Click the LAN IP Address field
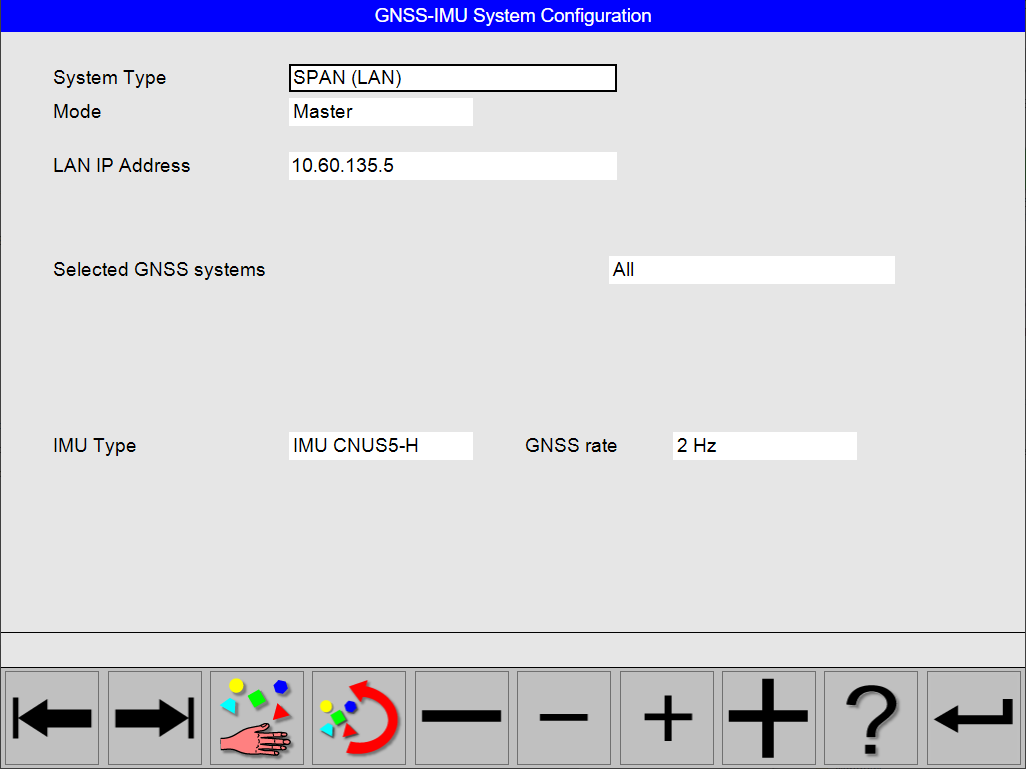The image size is (1026, 769). coord(452,165)
